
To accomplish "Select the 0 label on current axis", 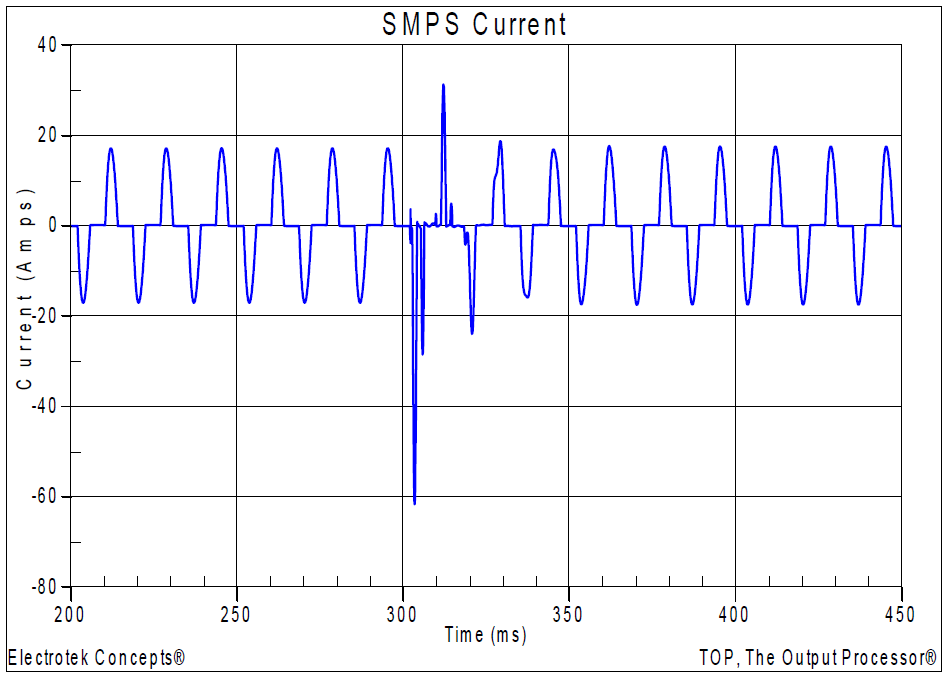I will coord(53,226).
